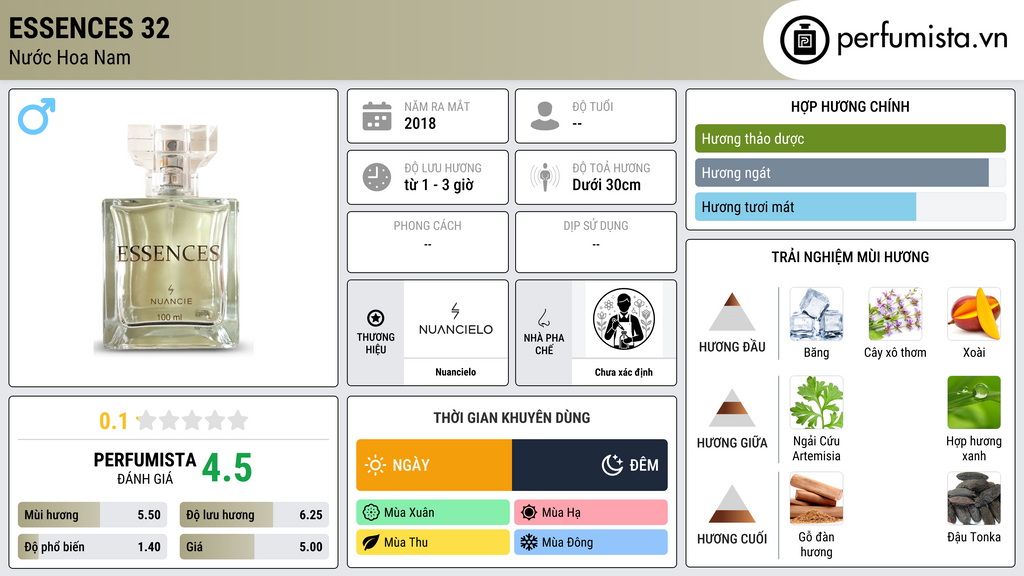
Task: Click the launch year value 2018
Action: 420,123
